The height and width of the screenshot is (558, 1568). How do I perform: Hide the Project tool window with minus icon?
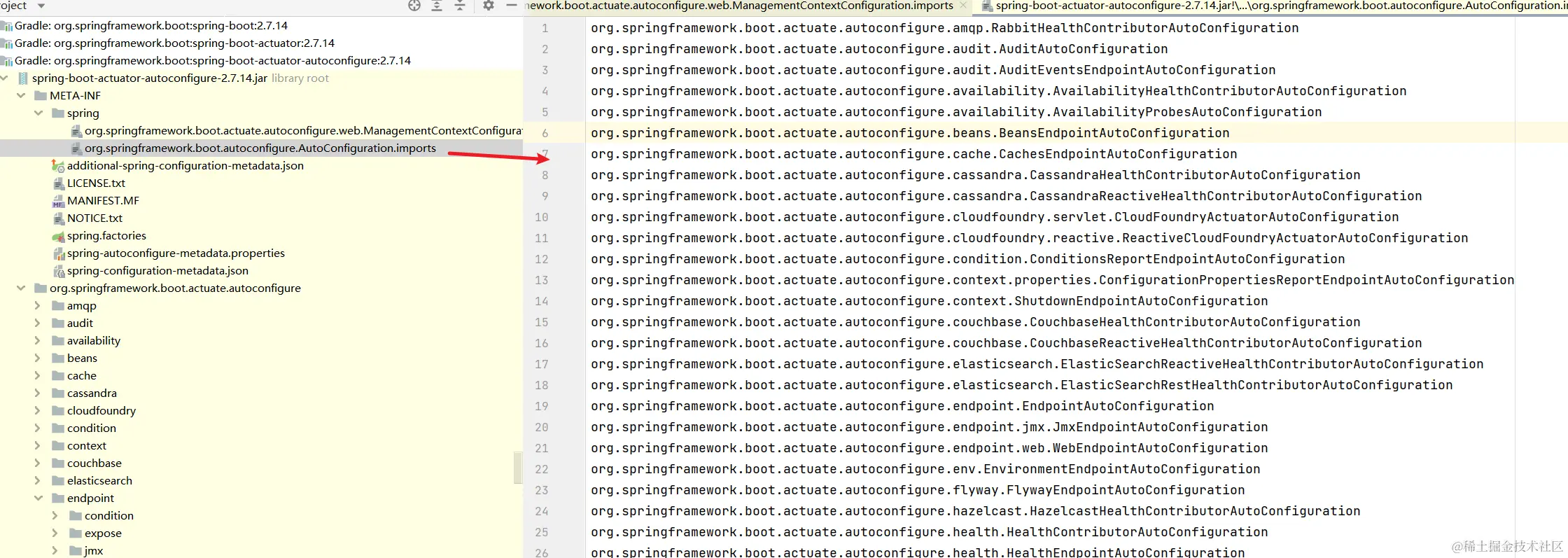point(512,6)
